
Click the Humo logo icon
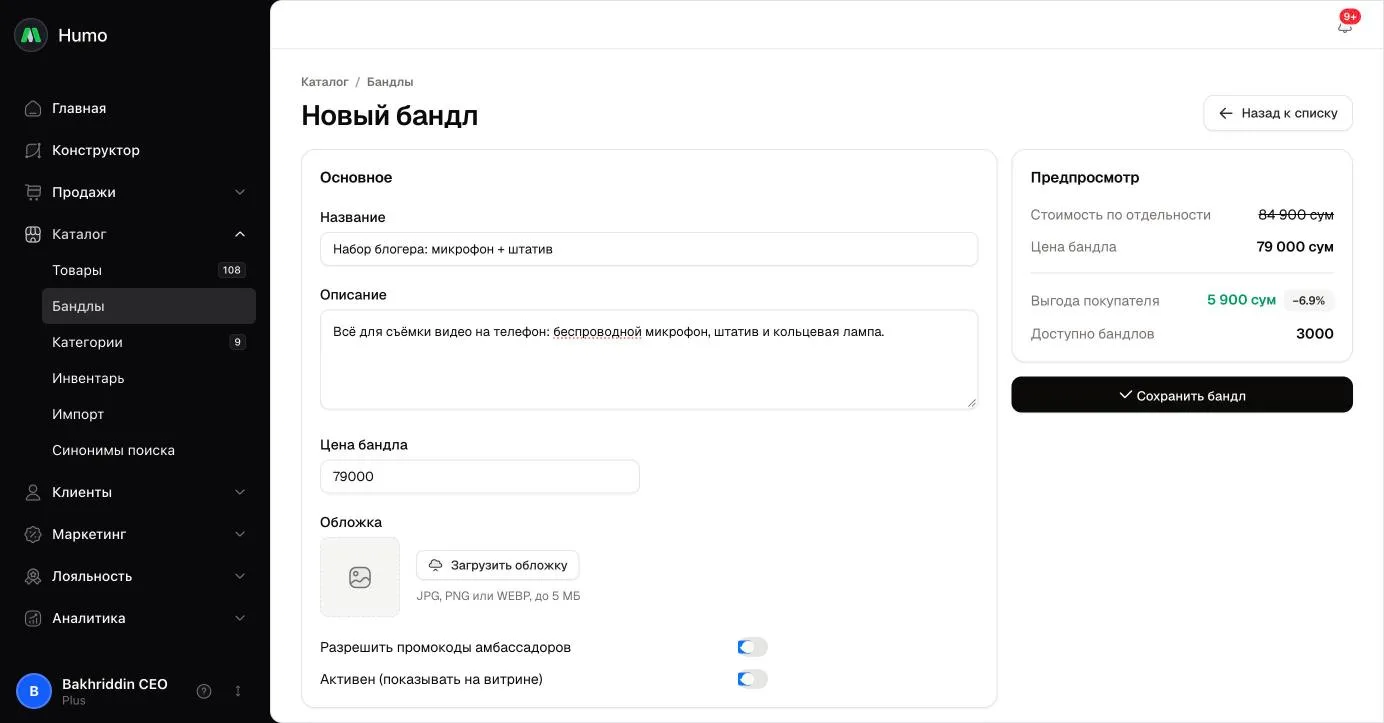[31, 35]
